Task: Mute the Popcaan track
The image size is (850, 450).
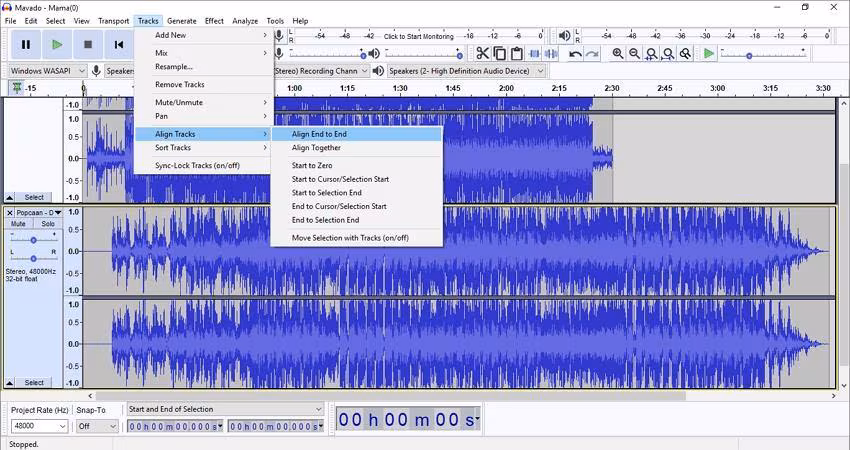Action: pyautogui.click(x=18, y=223)
